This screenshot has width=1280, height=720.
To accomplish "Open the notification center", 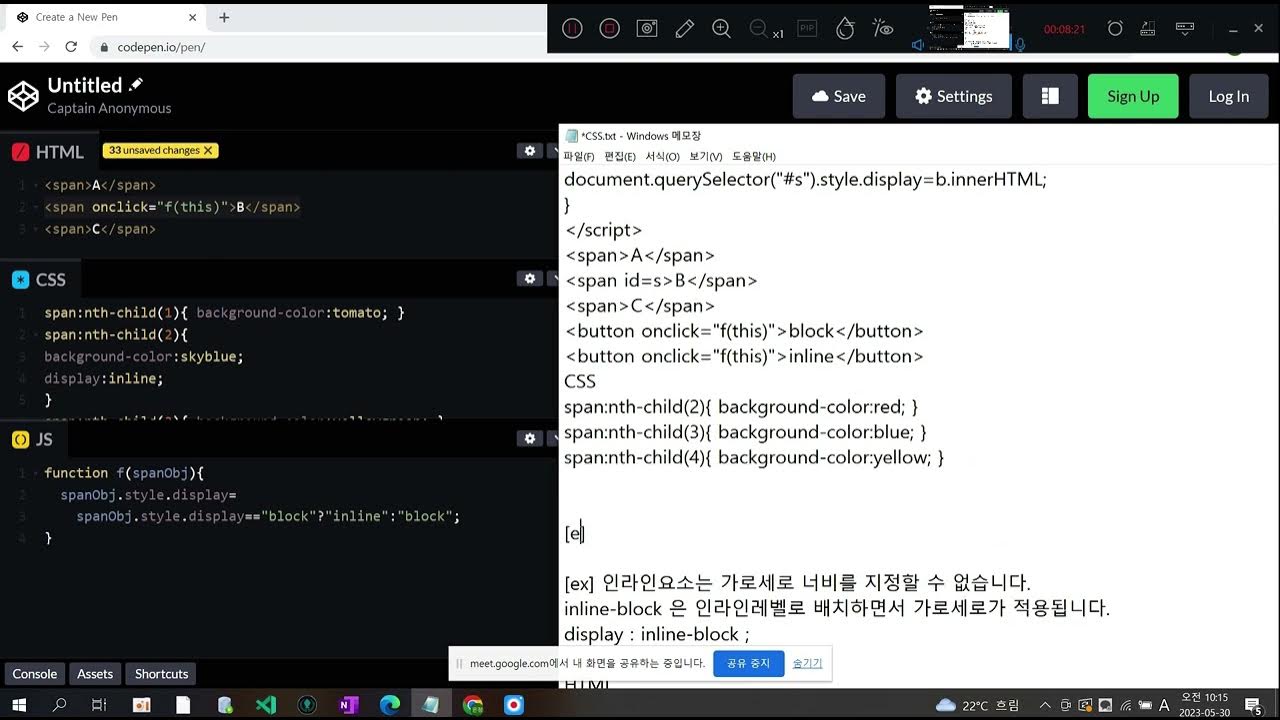I will [x=1253, y=705].
